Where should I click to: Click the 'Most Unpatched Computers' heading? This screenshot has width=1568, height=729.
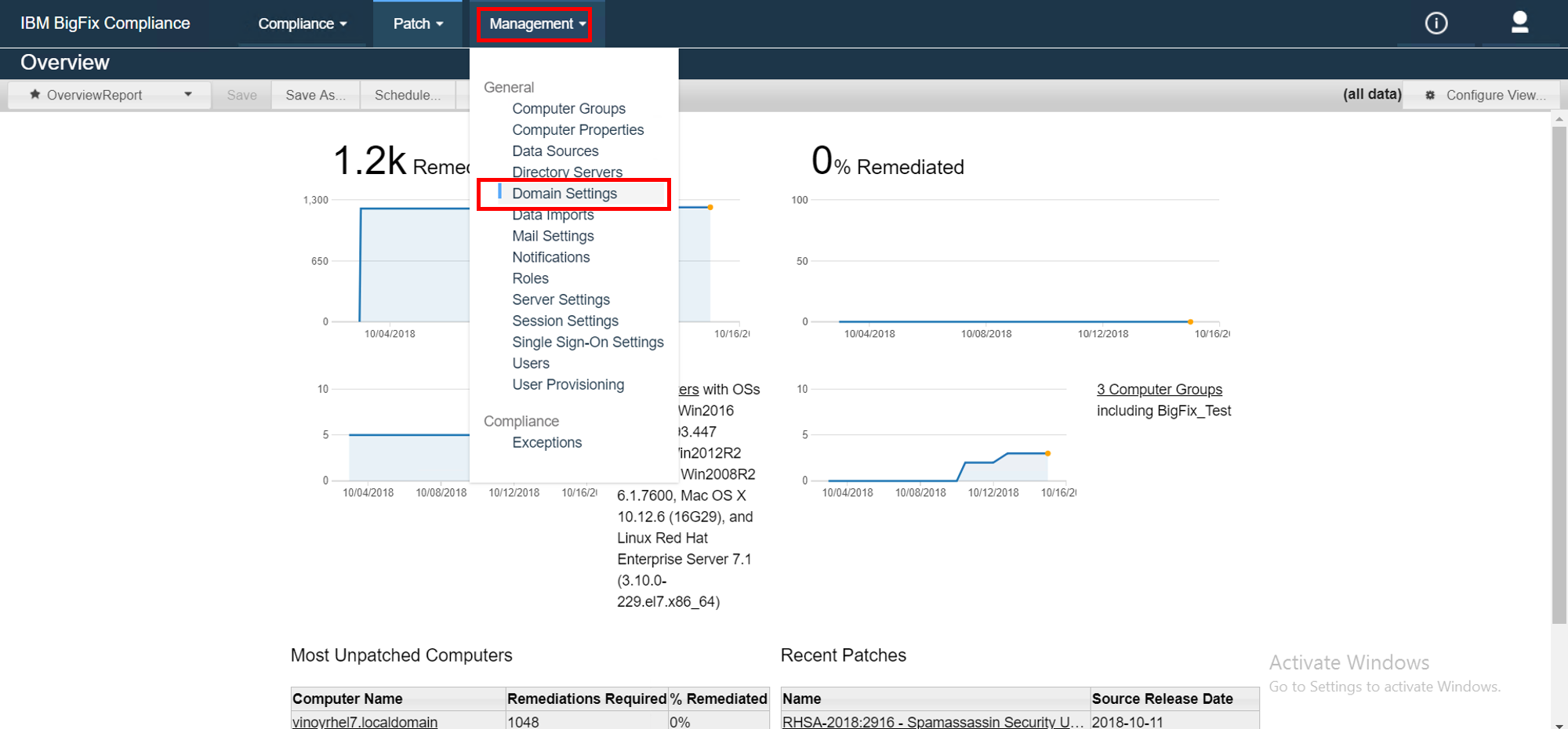click(x=401, y=655)
